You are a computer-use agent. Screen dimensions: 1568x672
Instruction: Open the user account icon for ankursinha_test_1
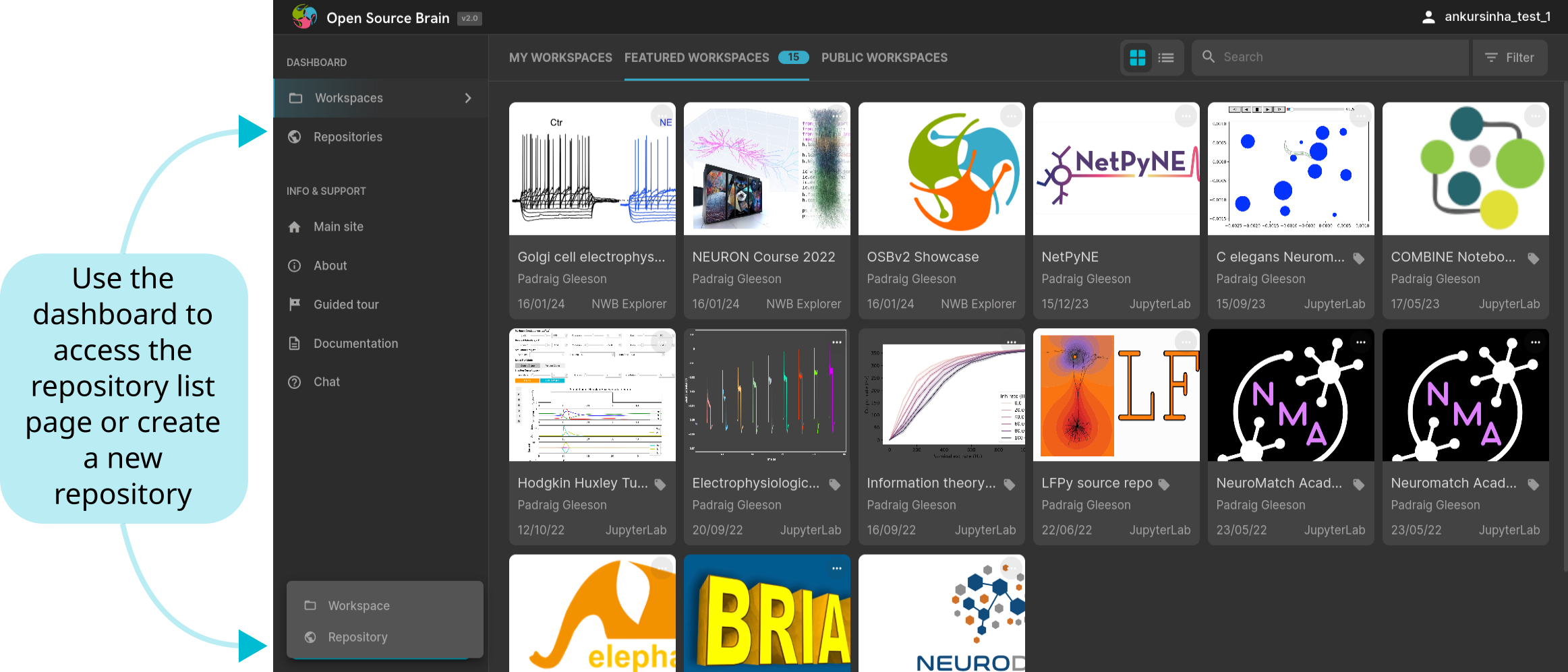click(x=1428, y=18)
